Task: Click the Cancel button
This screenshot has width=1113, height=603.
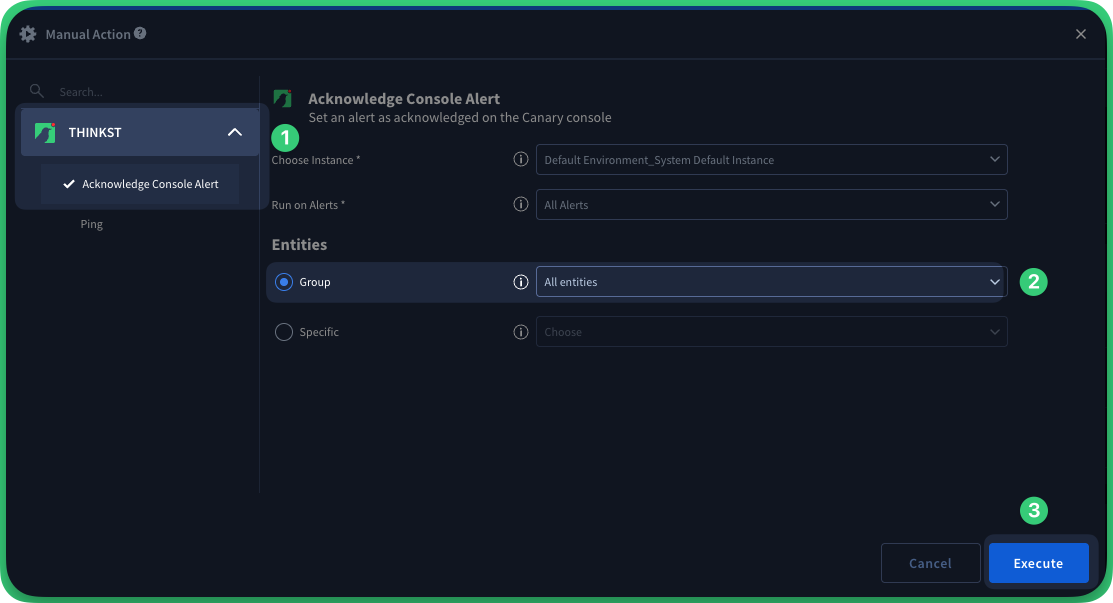Action: [930, 563]
